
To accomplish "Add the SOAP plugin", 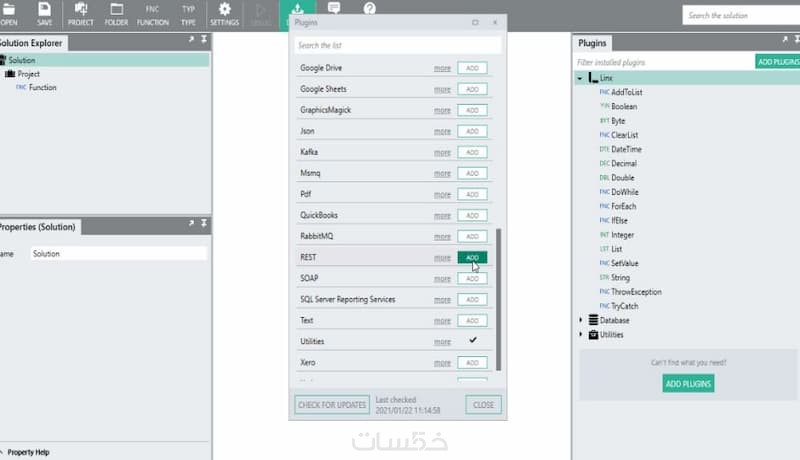I will point(472,278).
